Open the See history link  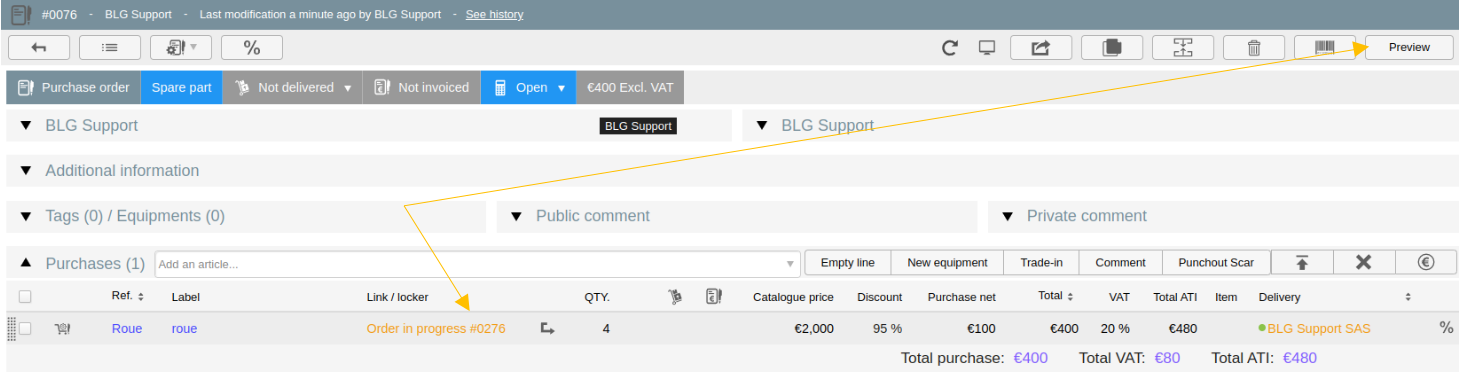click(x=494, y=15)
